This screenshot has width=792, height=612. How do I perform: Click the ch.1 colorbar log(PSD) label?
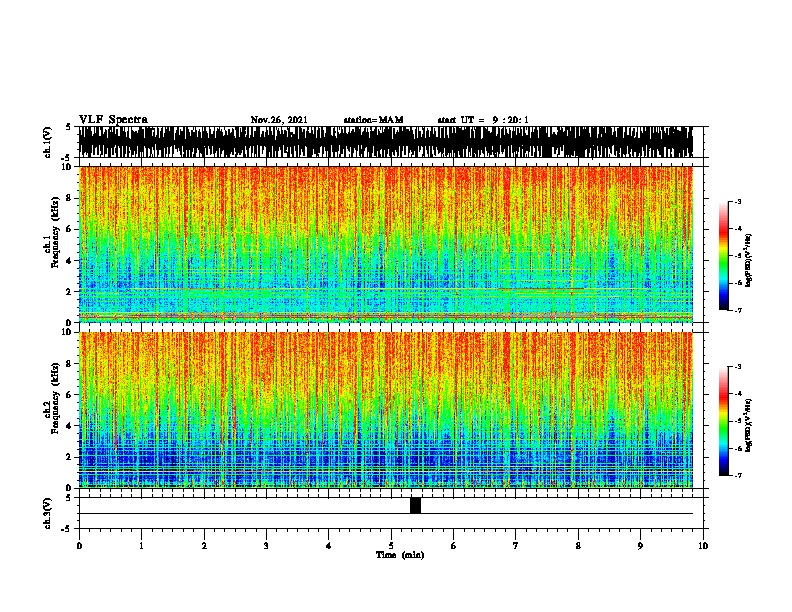coord(749,260)
